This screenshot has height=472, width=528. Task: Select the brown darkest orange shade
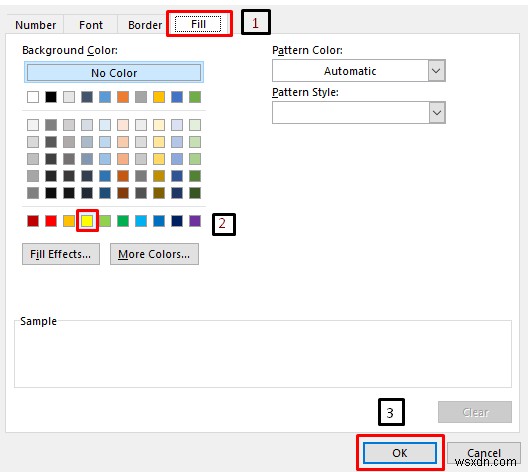tap(123, 193)
